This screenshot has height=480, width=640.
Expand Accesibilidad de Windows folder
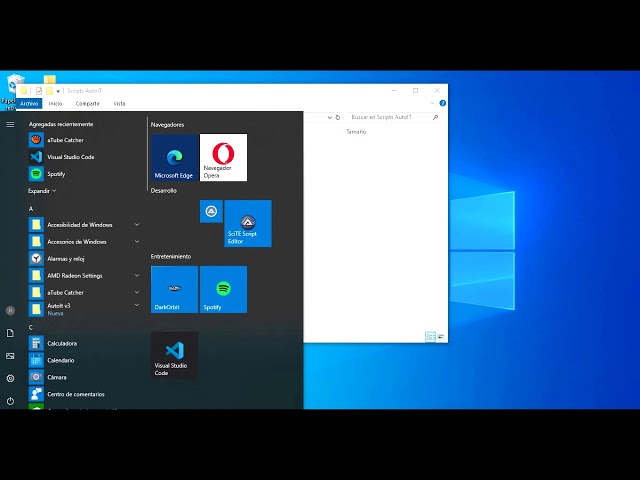coord(137,224)
